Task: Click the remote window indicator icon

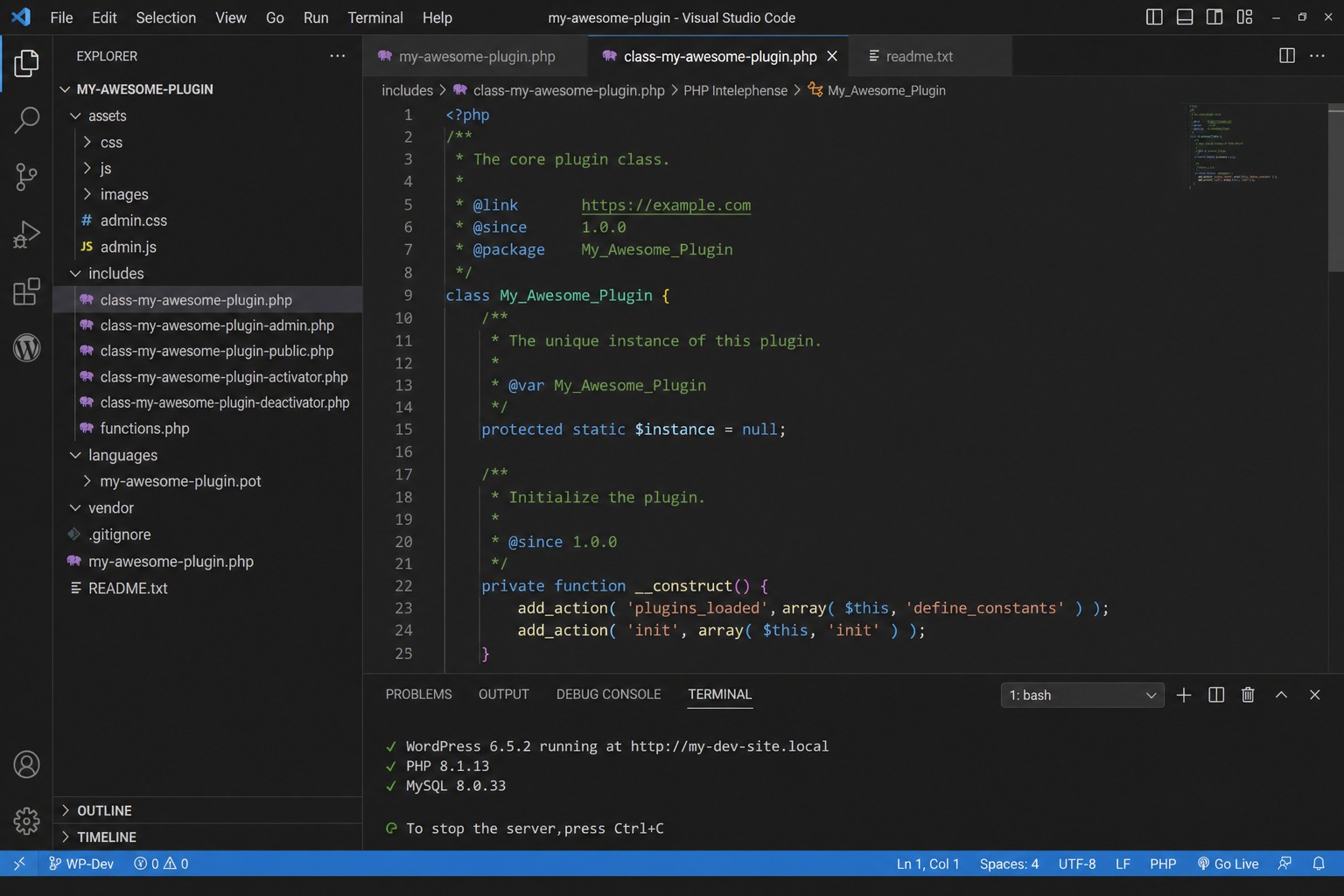Action: click(19, 864)
